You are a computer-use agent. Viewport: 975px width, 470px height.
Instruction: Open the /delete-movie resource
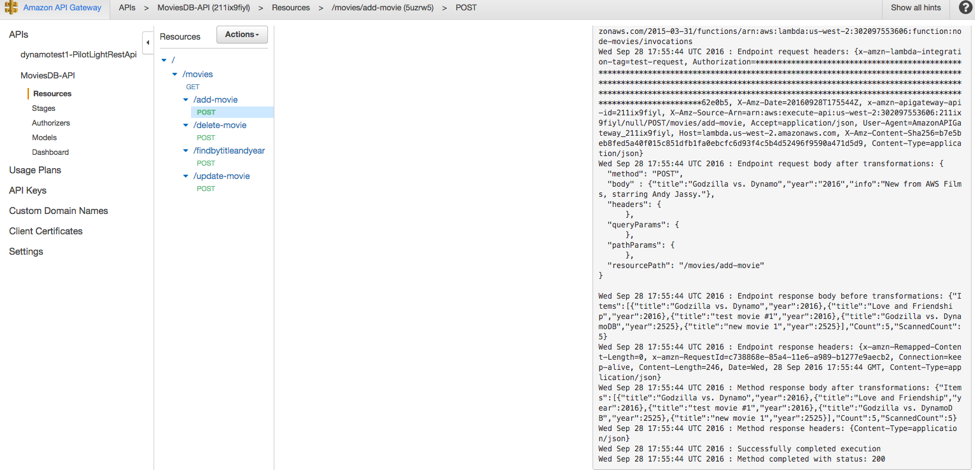point(219,125)
